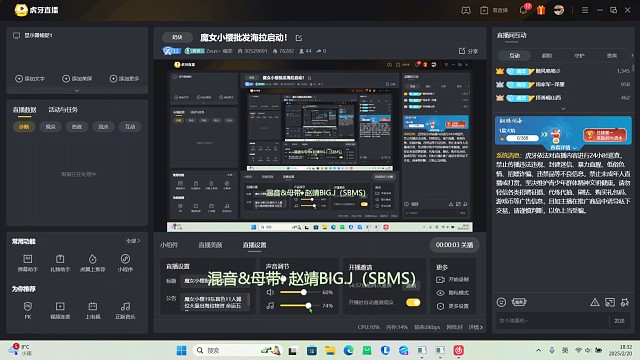Click 添加文字 add text button
Screen dimensions: 640x360
pyautogui.click(x=30, y=78)
